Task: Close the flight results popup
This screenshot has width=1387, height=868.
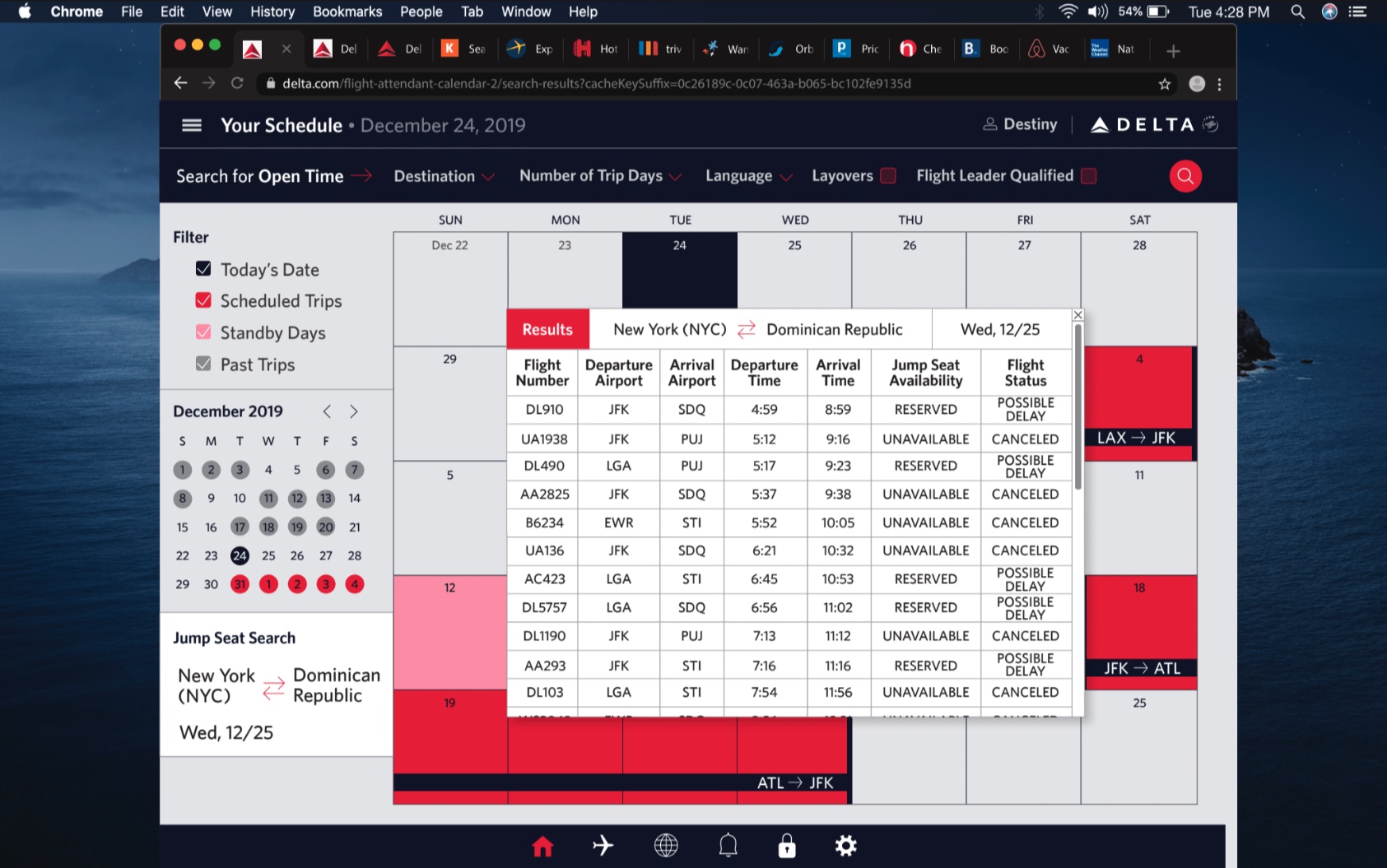Action: (x=1077, y=315)
